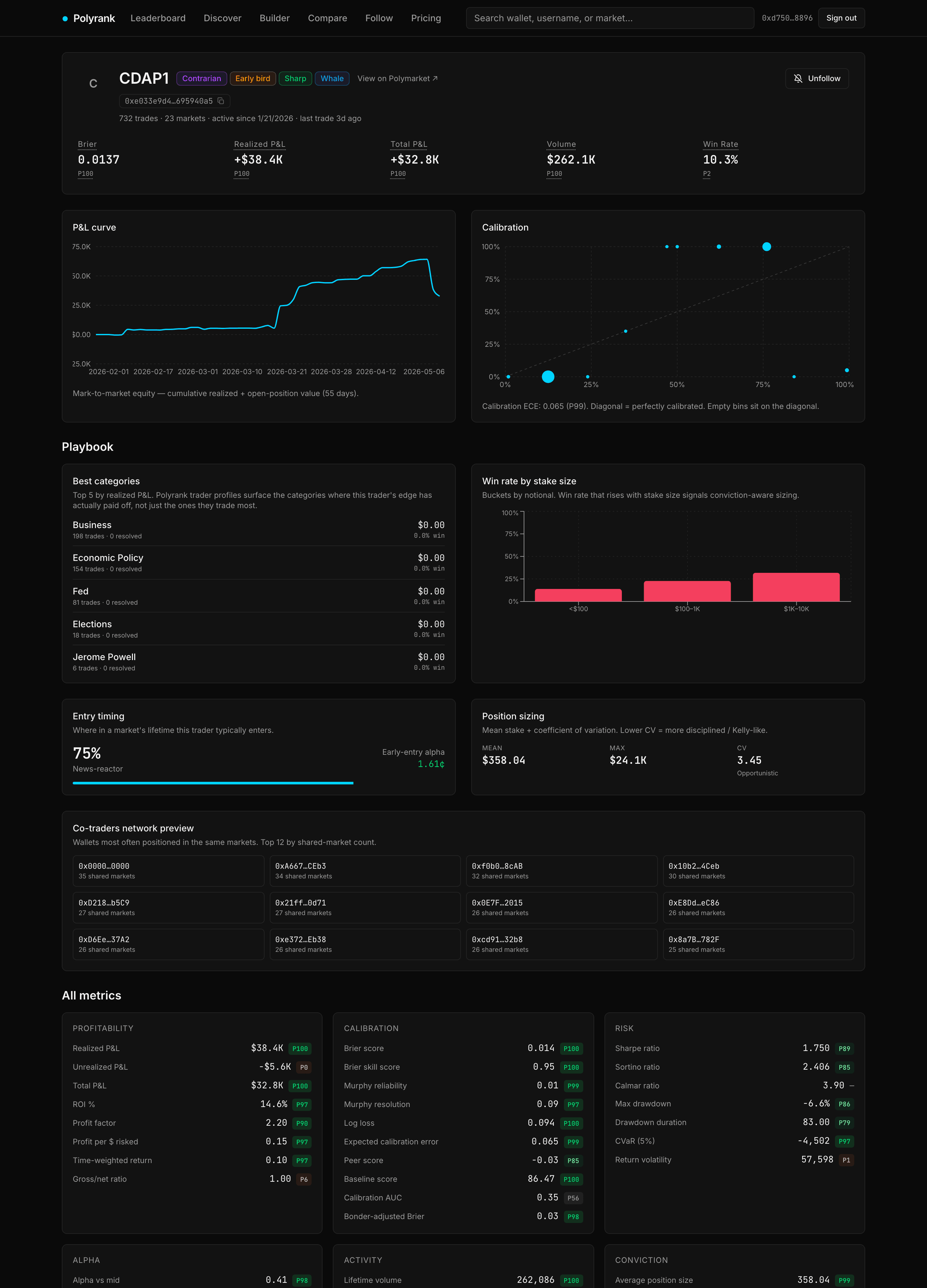Click the Early-entry alpha value 1.61¢

(431, 764)
